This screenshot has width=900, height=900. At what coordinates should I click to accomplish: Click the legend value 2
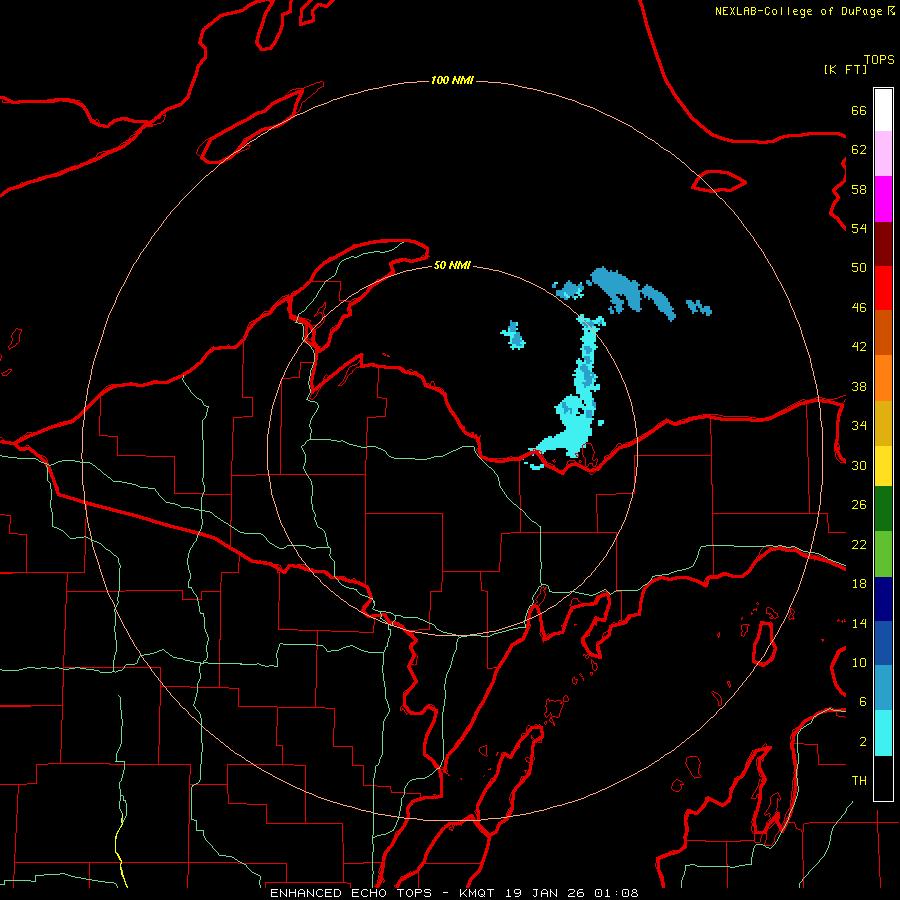click(863, 742)
